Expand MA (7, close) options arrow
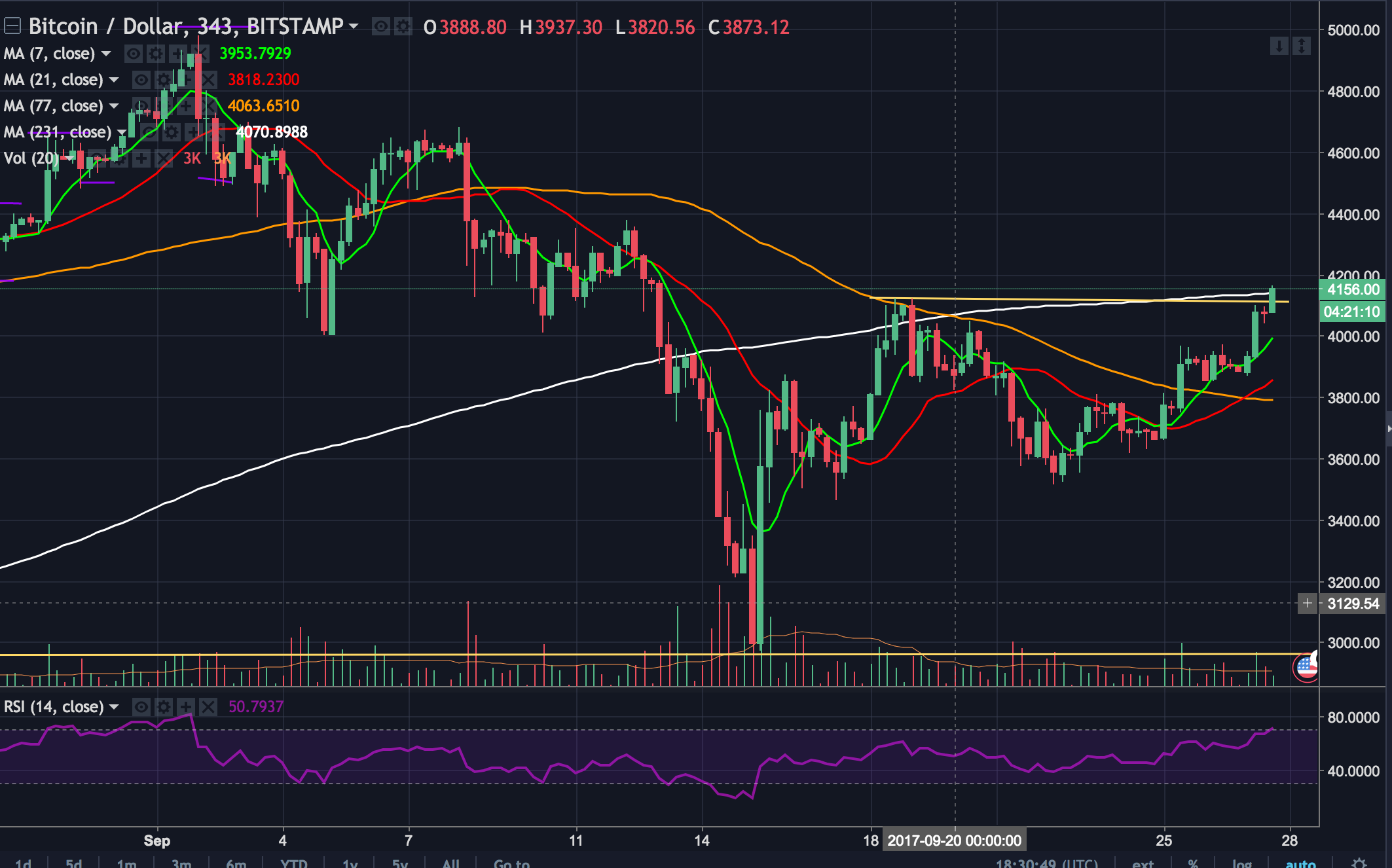 (106, 53)
